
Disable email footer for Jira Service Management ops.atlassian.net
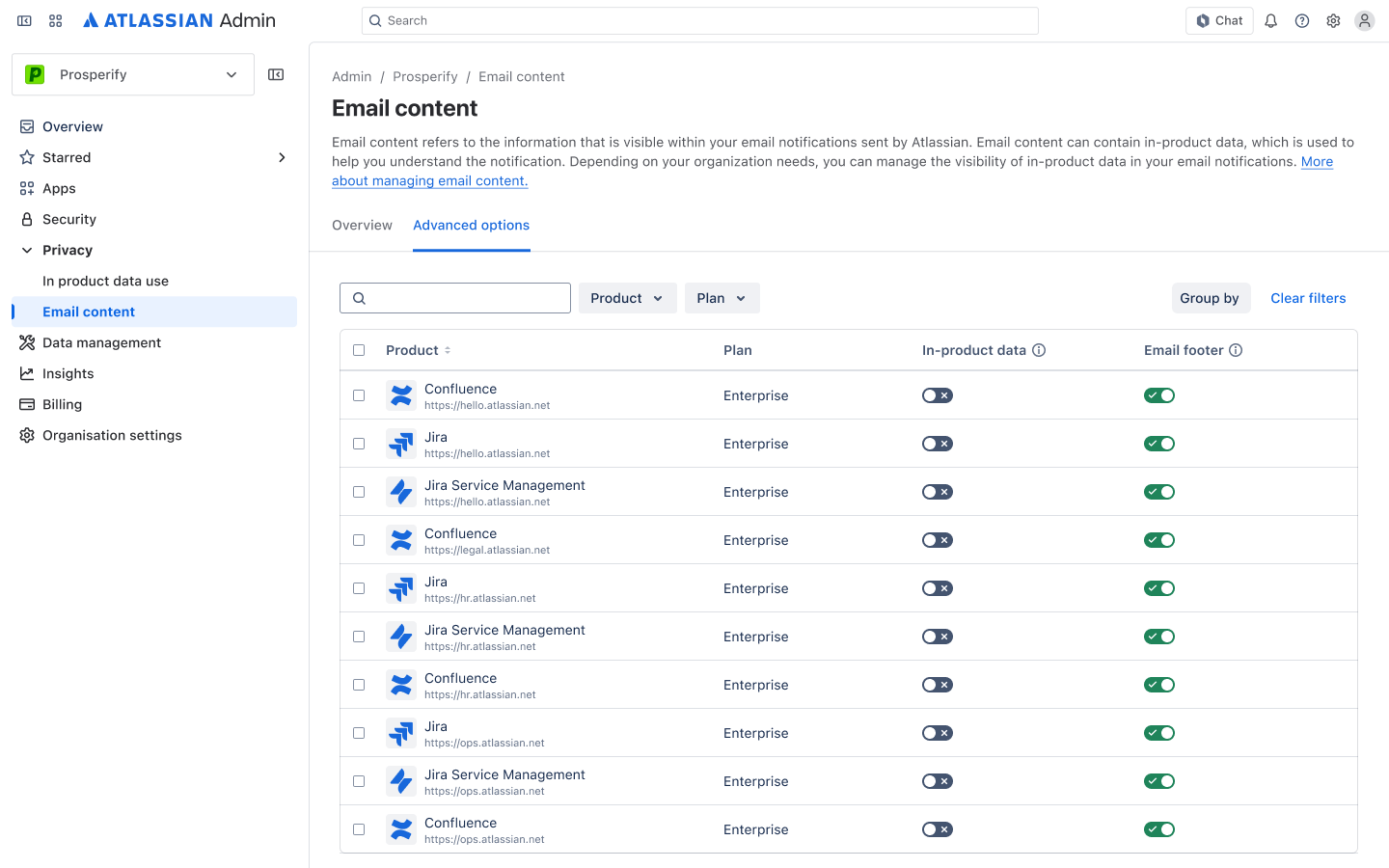[1159, 781]
